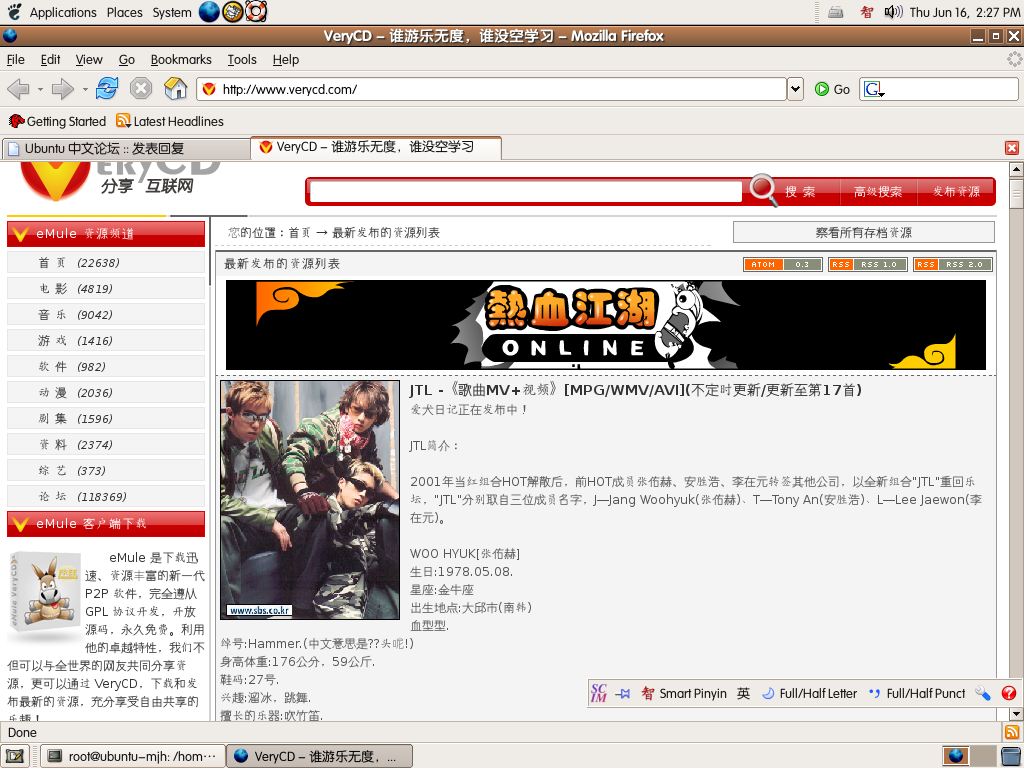Screen dimensions: 1024x768
Task: Open sidebar category 论坛 (118369)
Action: (106, 497)
